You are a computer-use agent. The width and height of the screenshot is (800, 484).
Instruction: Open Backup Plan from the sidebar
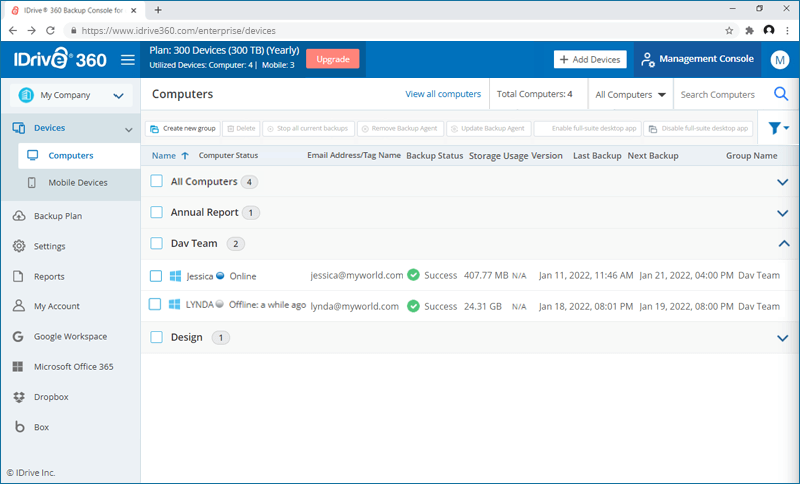57,216
